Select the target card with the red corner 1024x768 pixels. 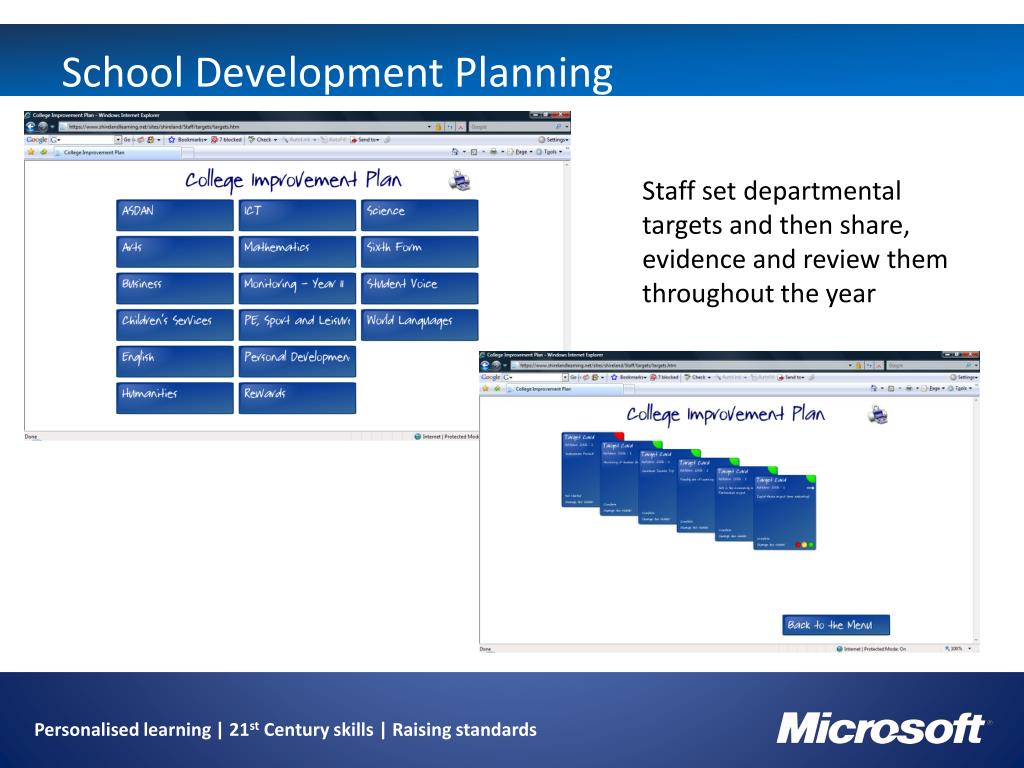pos(581,470)
